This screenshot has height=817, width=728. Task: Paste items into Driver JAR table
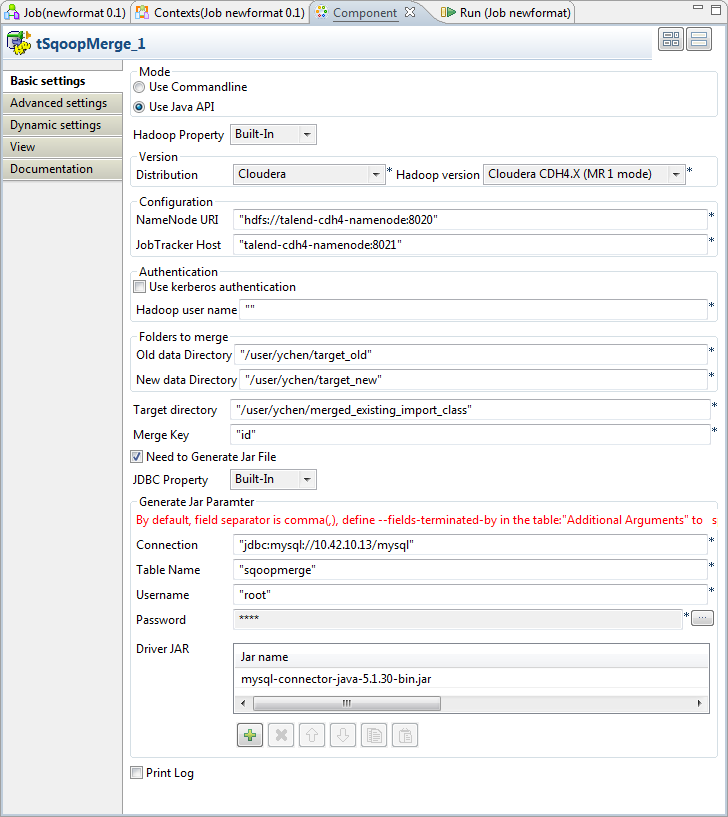[405, 735]
